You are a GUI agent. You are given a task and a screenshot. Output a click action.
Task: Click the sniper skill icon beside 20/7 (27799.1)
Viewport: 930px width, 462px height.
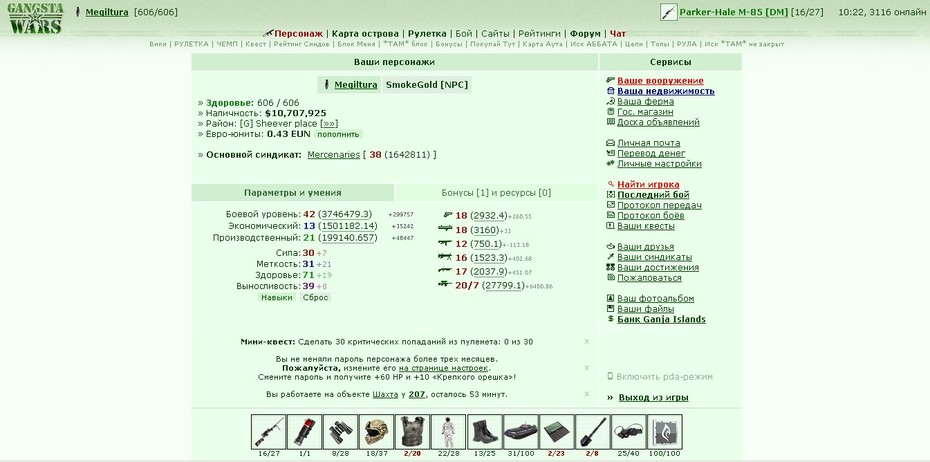coord(445,284)
